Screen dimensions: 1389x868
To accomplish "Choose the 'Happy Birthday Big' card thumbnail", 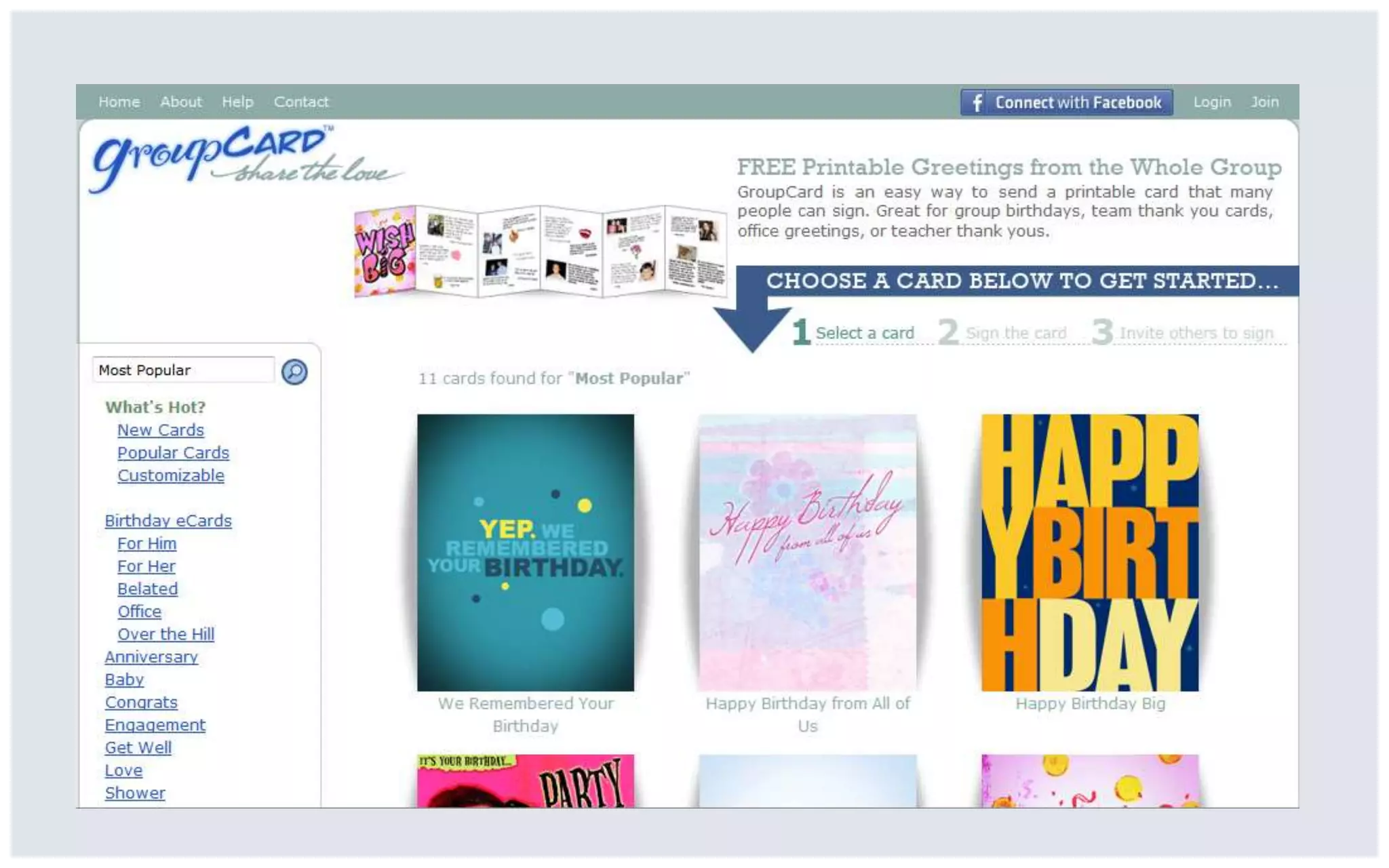I will coord(1089,553).
